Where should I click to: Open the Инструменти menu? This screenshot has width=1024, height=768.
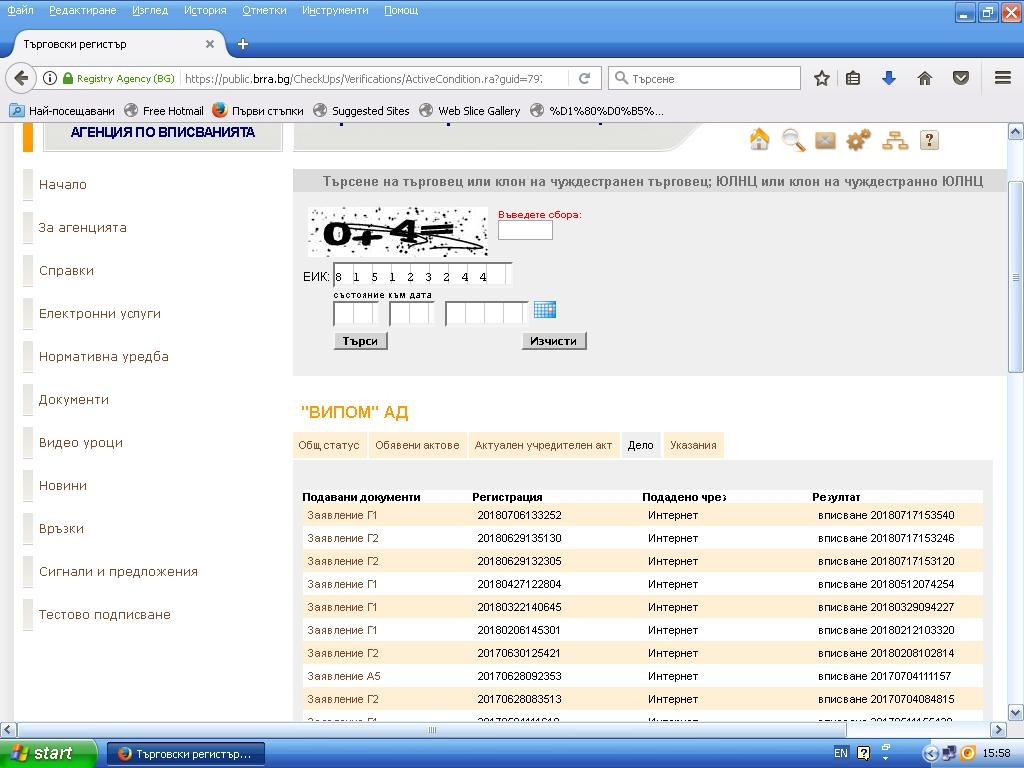coord(335,10)
